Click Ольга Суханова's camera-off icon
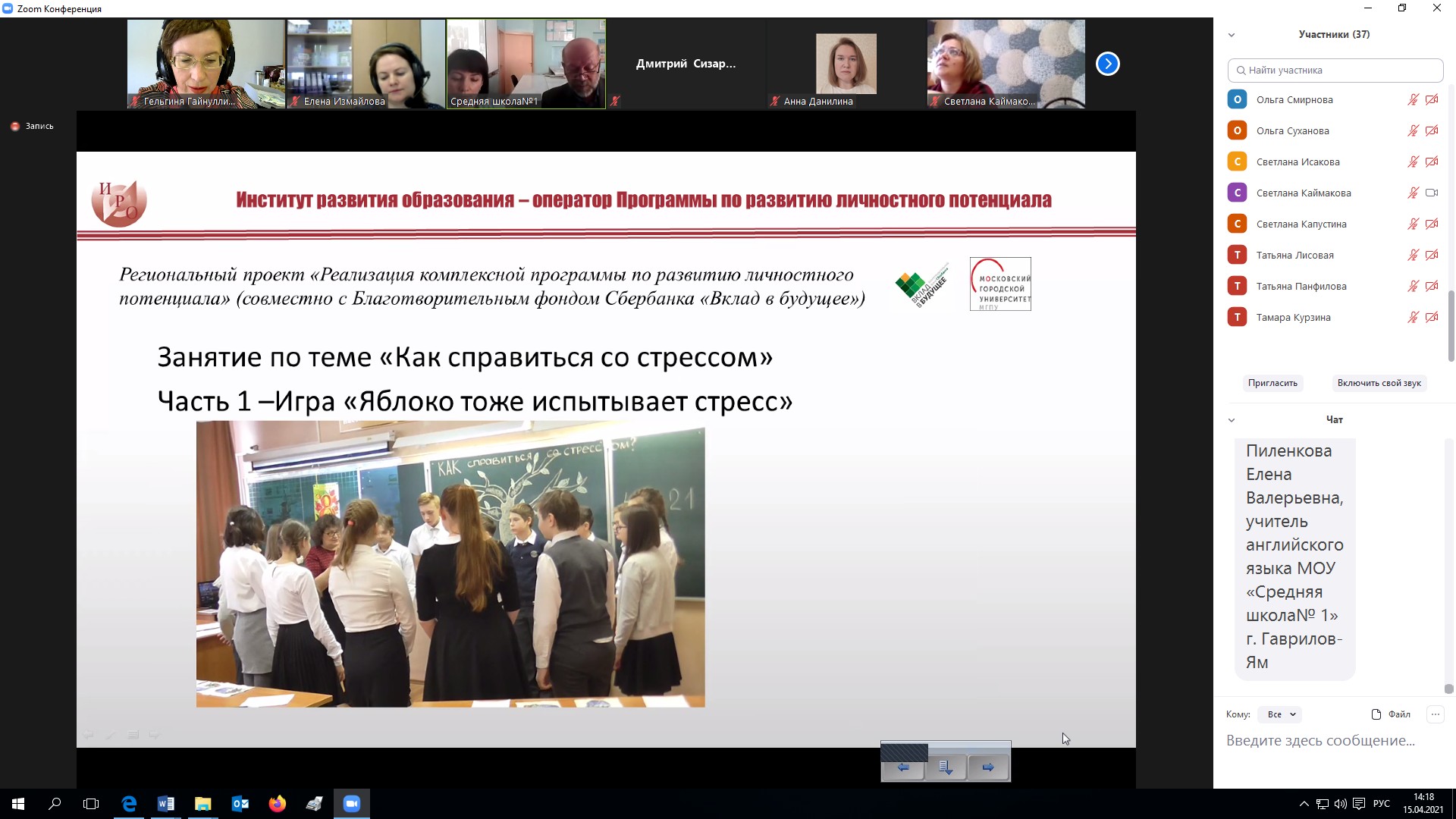Image resolution: width=1456 pixels, height=819 pixels. 1432,130
